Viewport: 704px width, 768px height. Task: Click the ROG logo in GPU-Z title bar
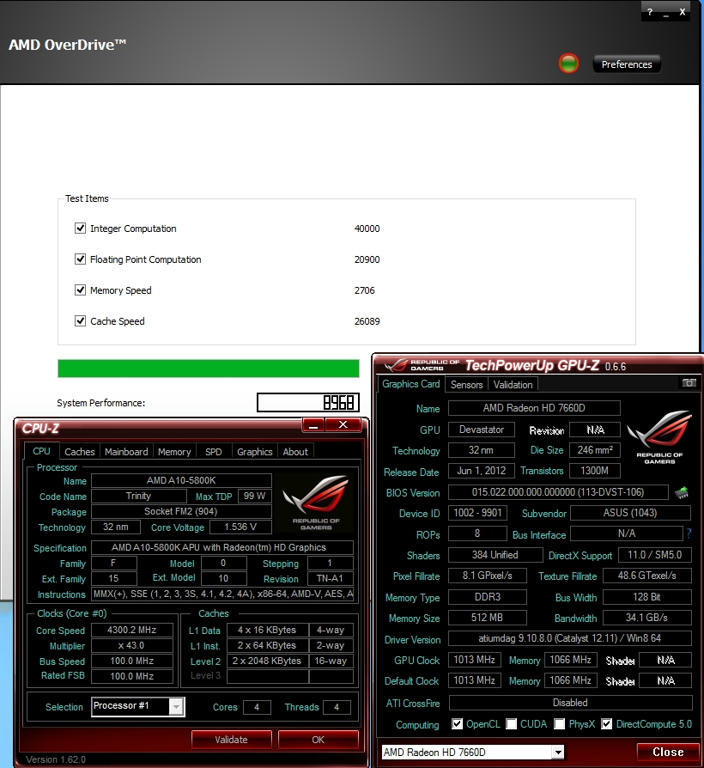coord(420,365)
